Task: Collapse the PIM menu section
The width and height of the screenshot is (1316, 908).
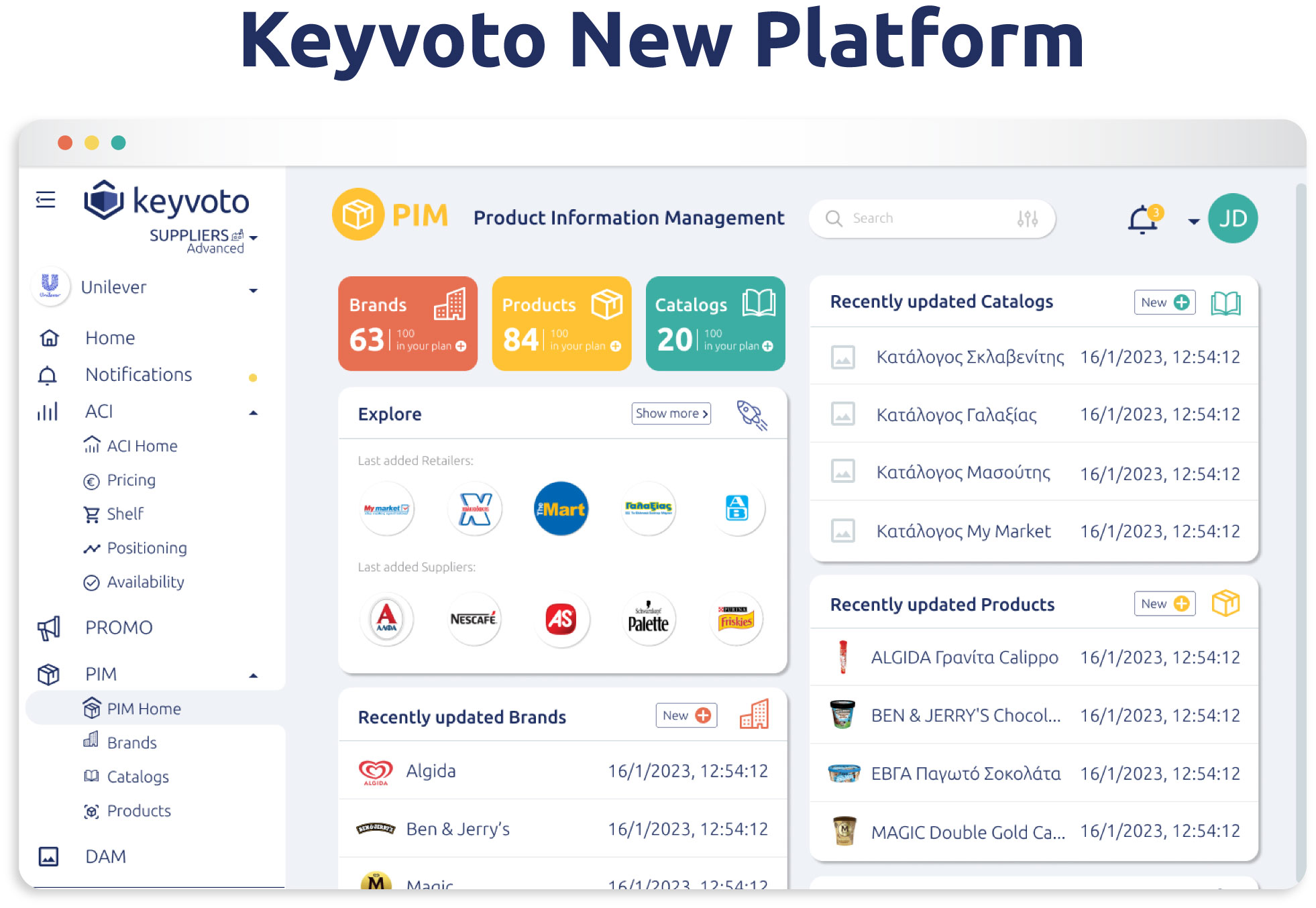Action: 254,675
